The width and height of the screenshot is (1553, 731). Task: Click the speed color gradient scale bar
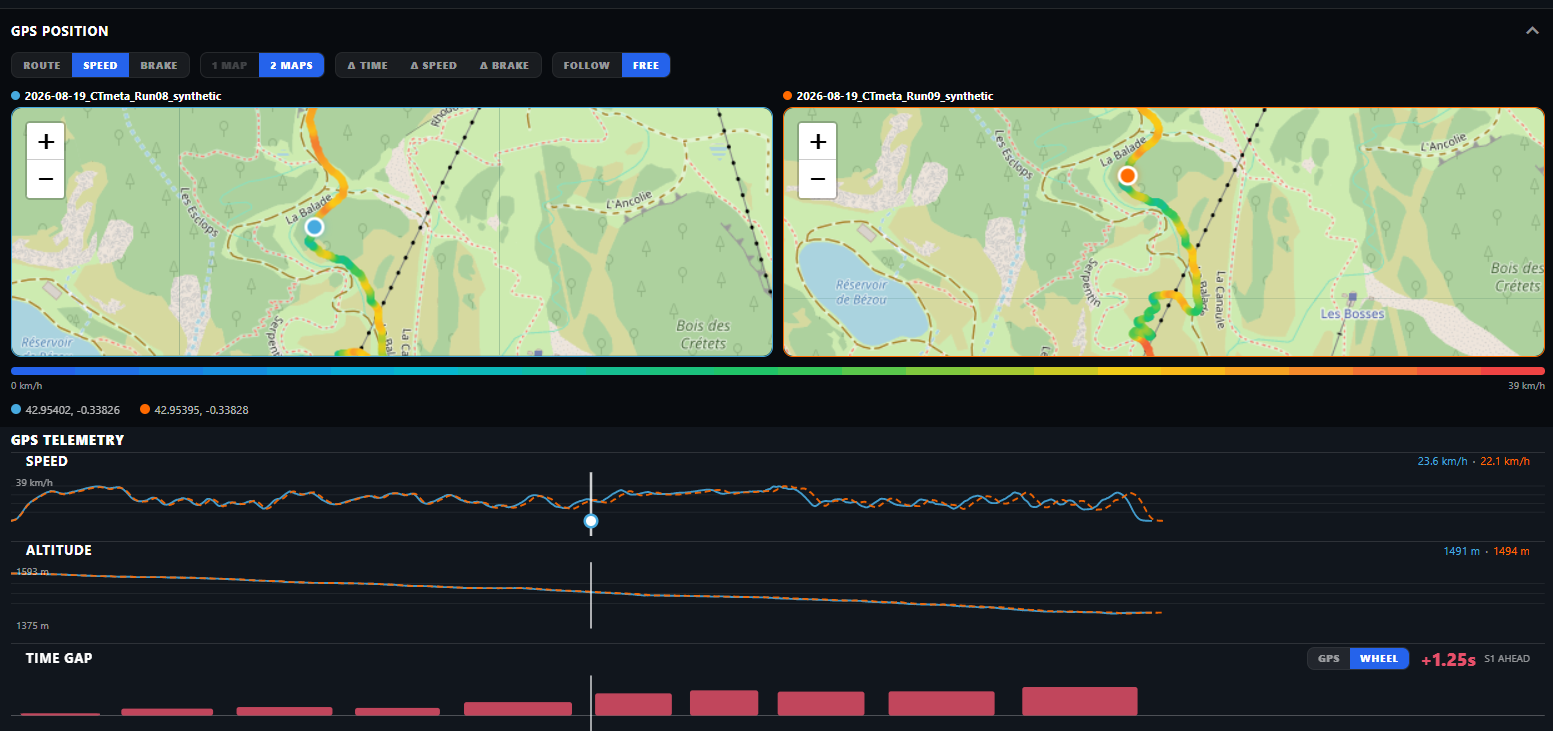tap(778, 371)
